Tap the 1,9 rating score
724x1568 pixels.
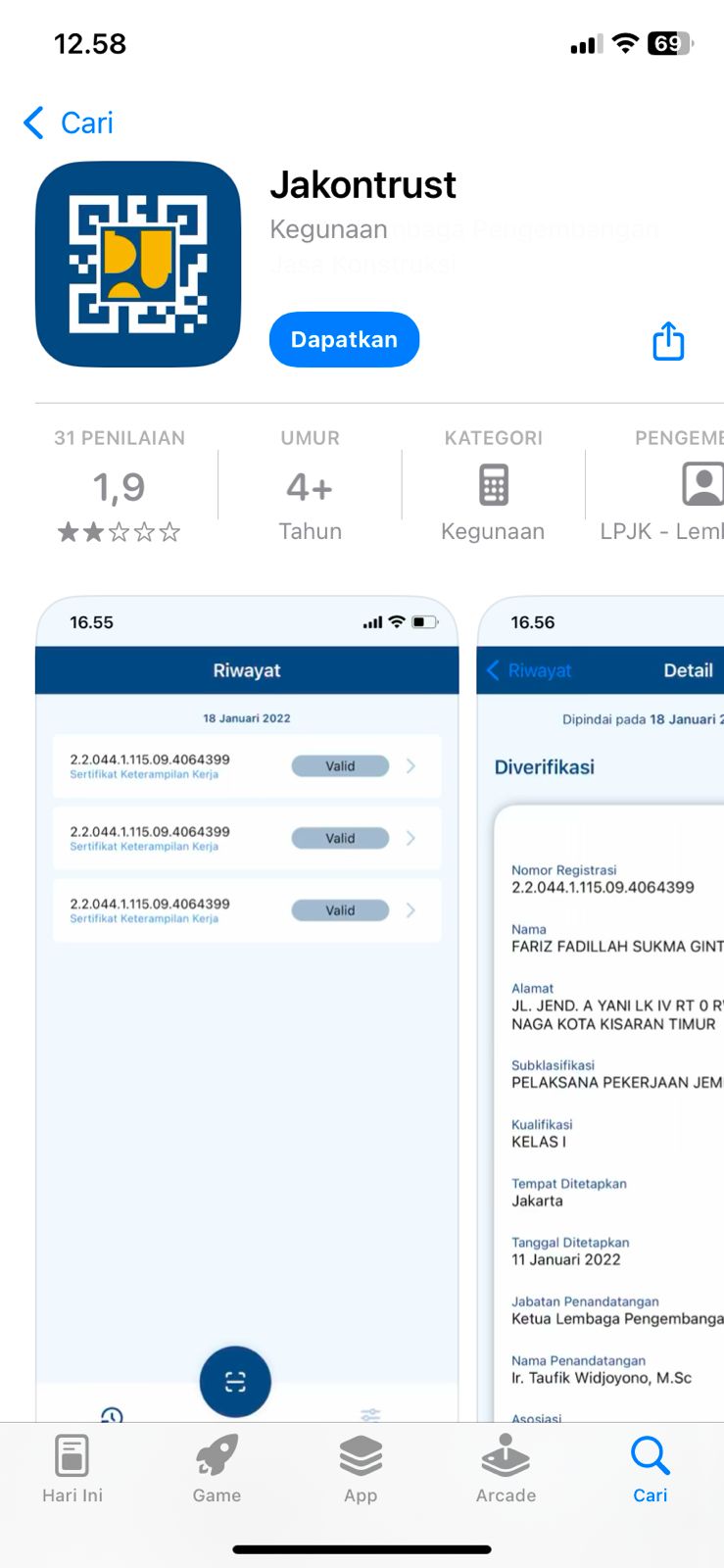coord(119,487)
